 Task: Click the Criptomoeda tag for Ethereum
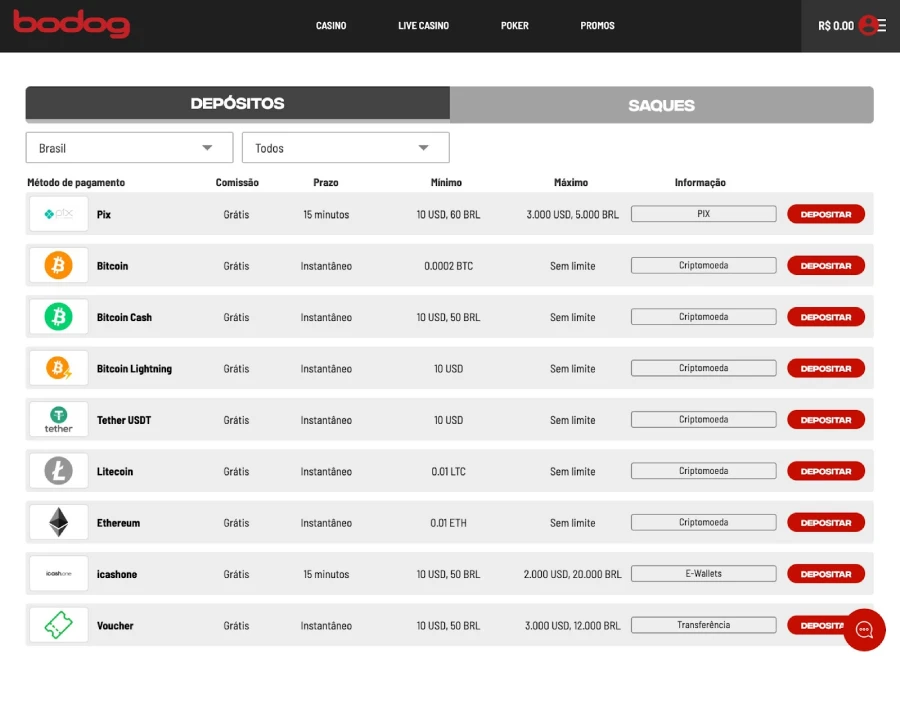pyautogui.click(x=704, y=522)
